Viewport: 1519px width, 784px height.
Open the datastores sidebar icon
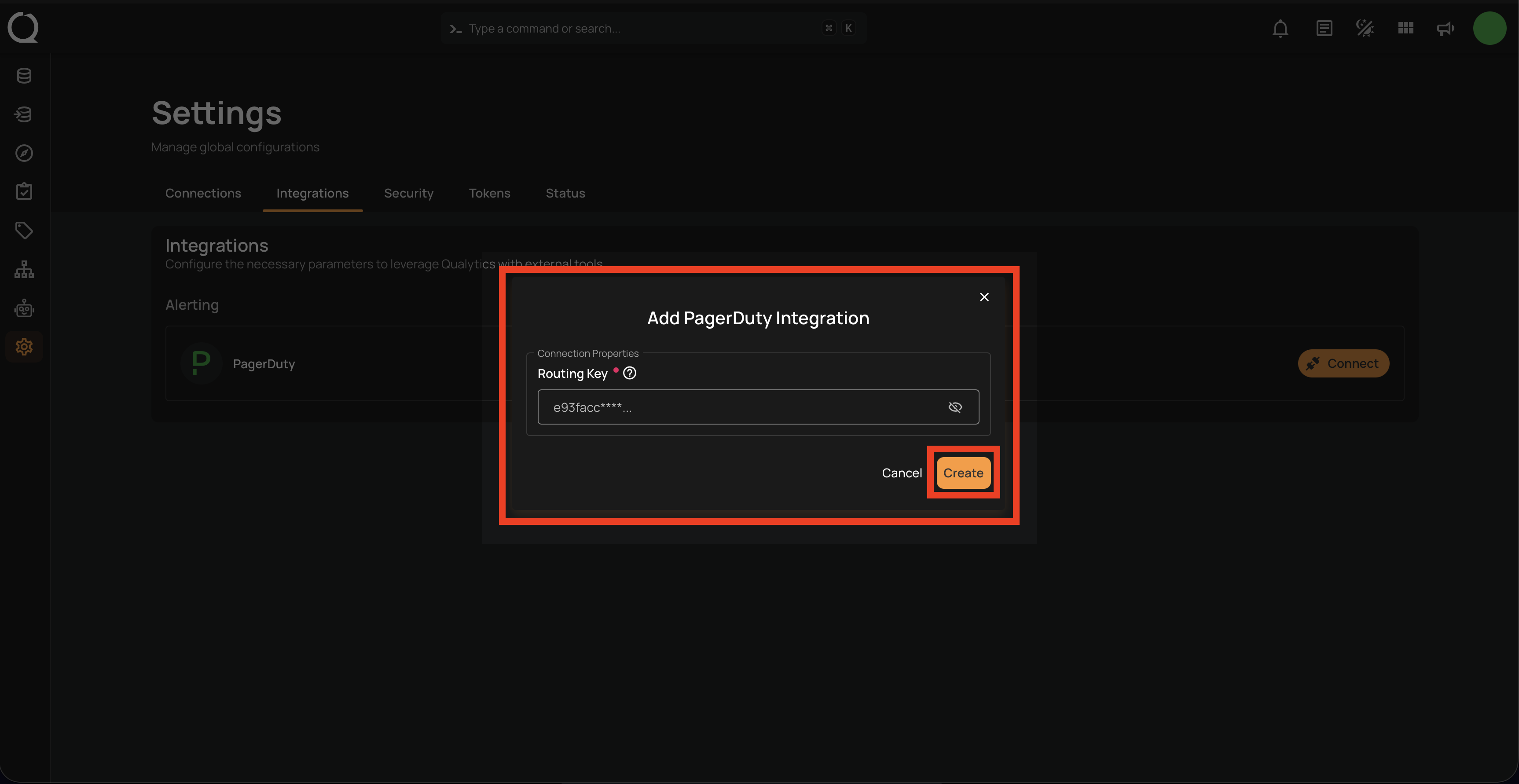click(24, 76)
